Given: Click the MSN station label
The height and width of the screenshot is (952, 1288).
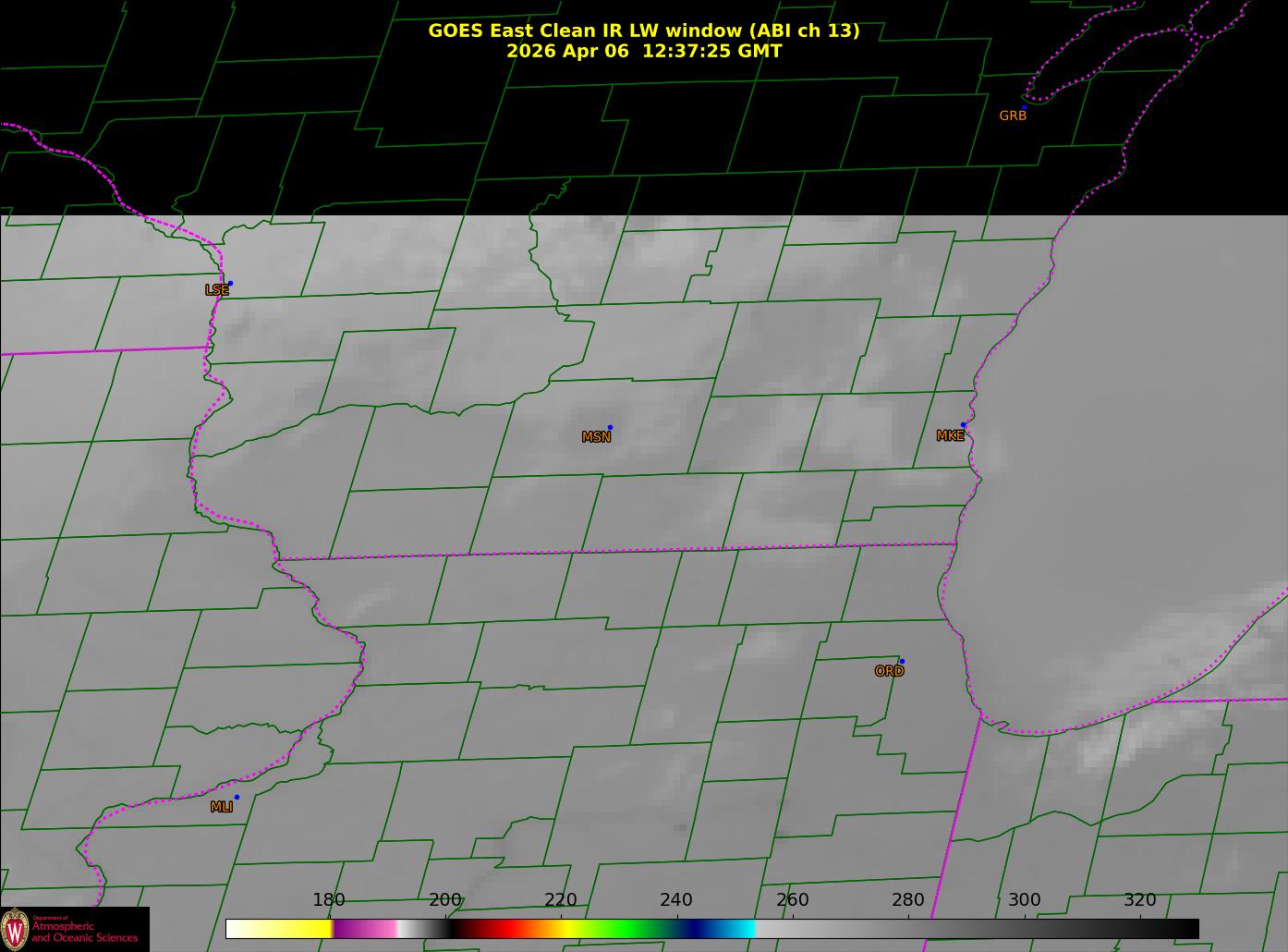Looking at the screenshot, I should click(596, 437).
